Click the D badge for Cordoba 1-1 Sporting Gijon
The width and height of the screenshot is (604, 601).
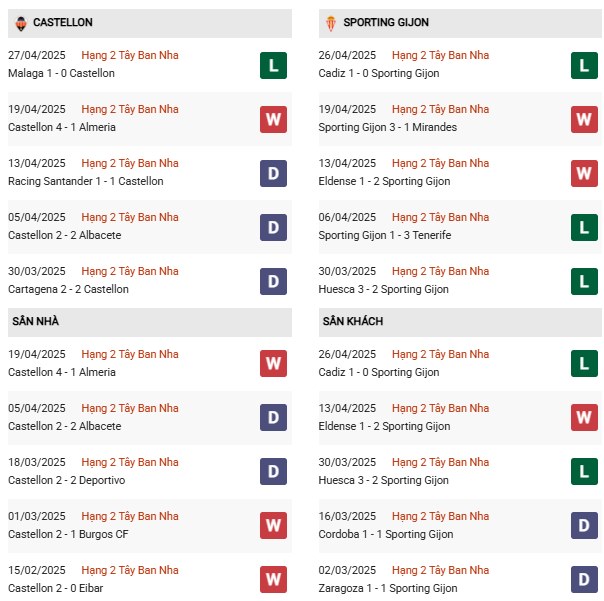584,525
